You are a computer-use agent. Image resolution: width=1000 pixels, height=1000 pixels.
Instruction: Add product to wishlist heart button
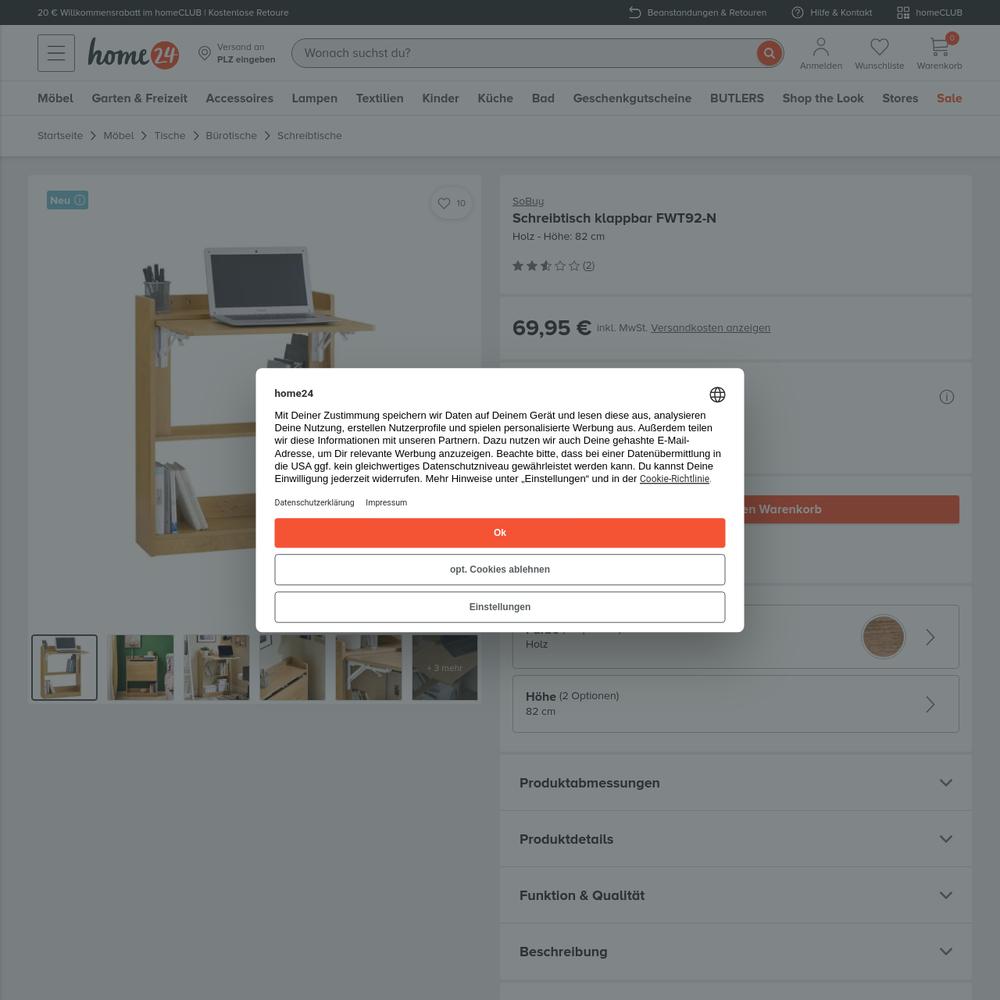(x=452, y=203)
